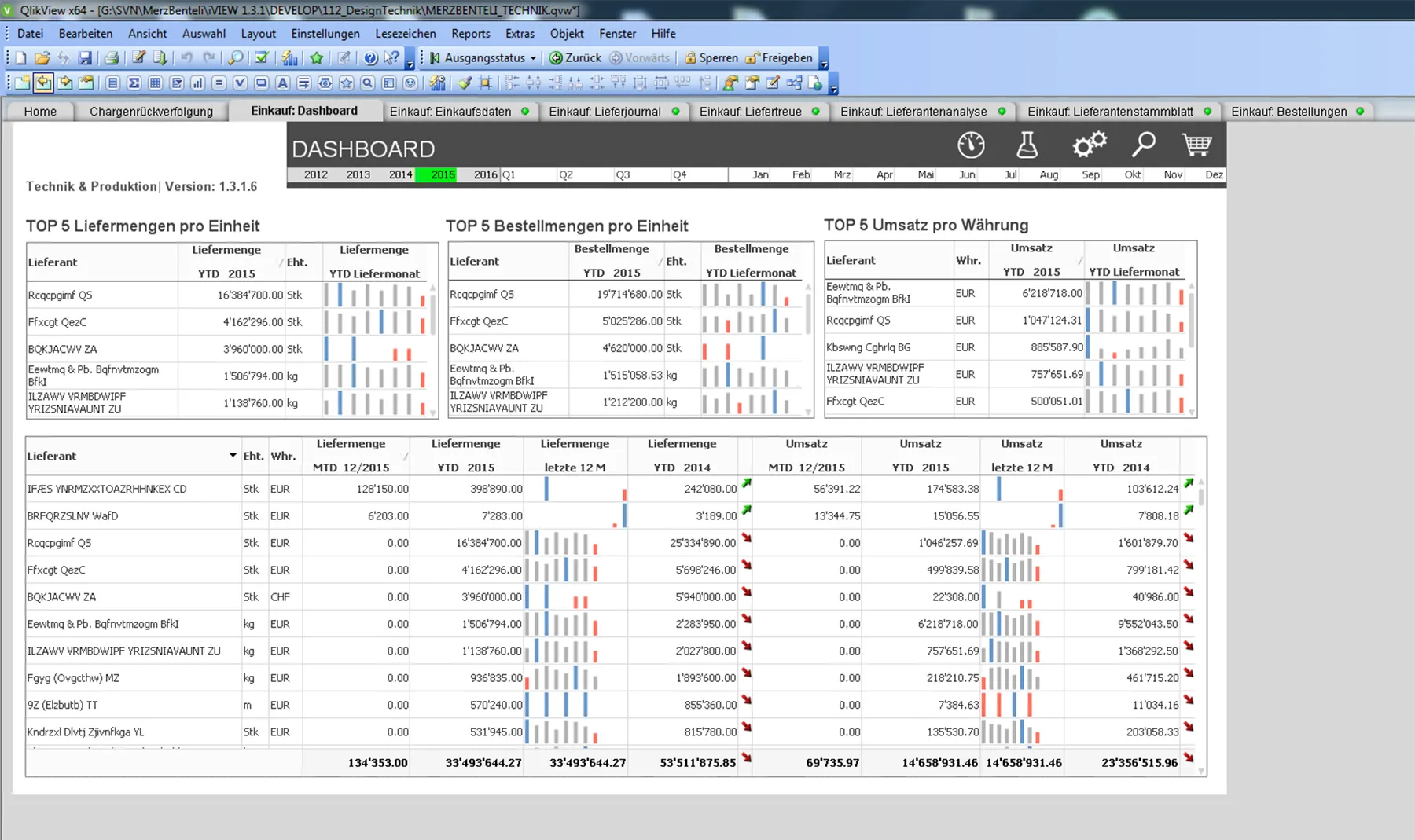This screenshot has width=1415, height=840.
Task: Toggle quarter Q3 selection
Action: coord(642,174)
